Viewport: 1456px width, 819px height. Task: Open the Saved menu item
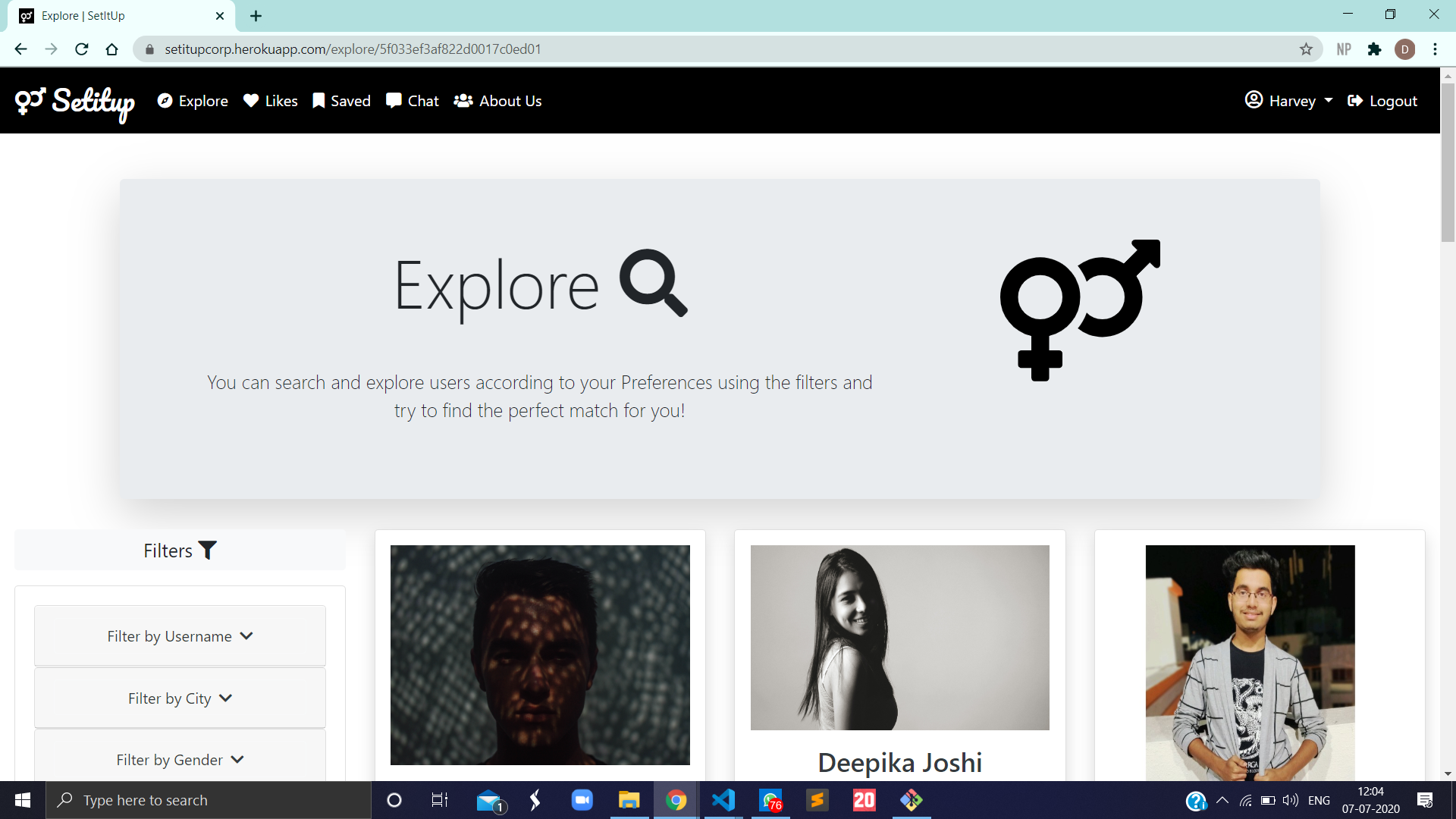click(x=341, y=101)
